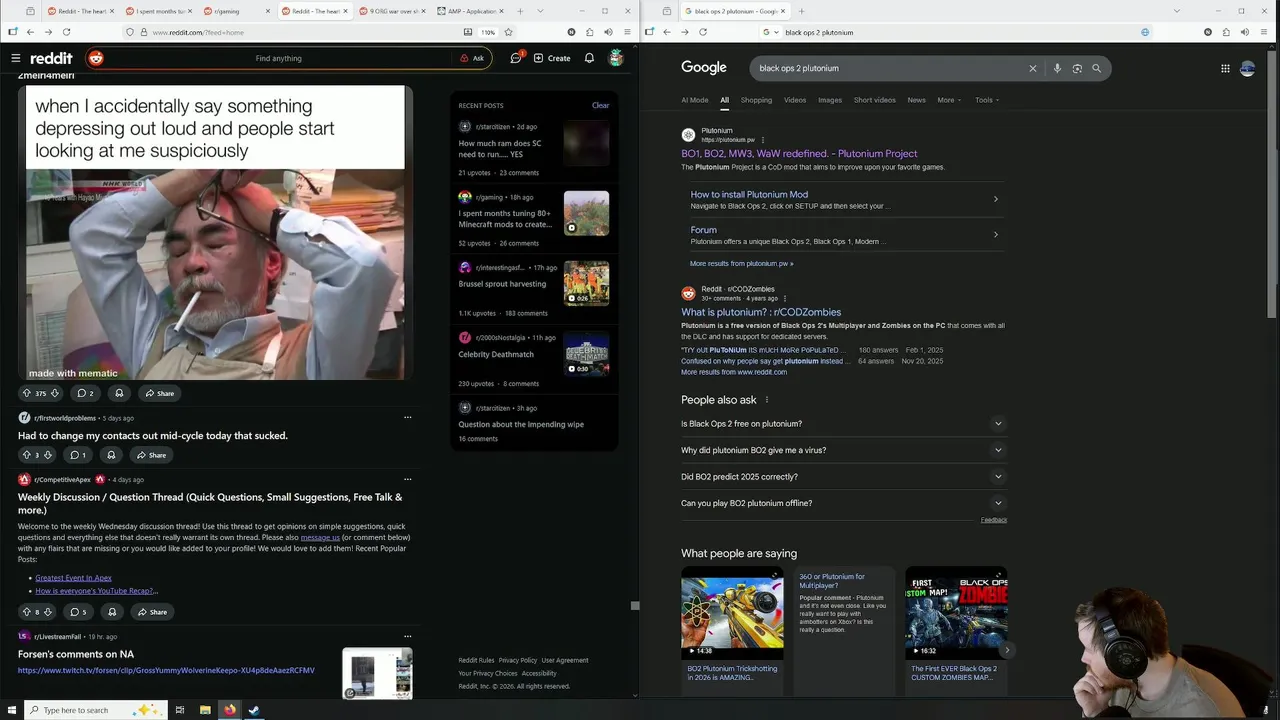Play BO2 Plutonium Trickshotting video
The height and width of the screenshot is (720, 1280).
coord(732,613)
